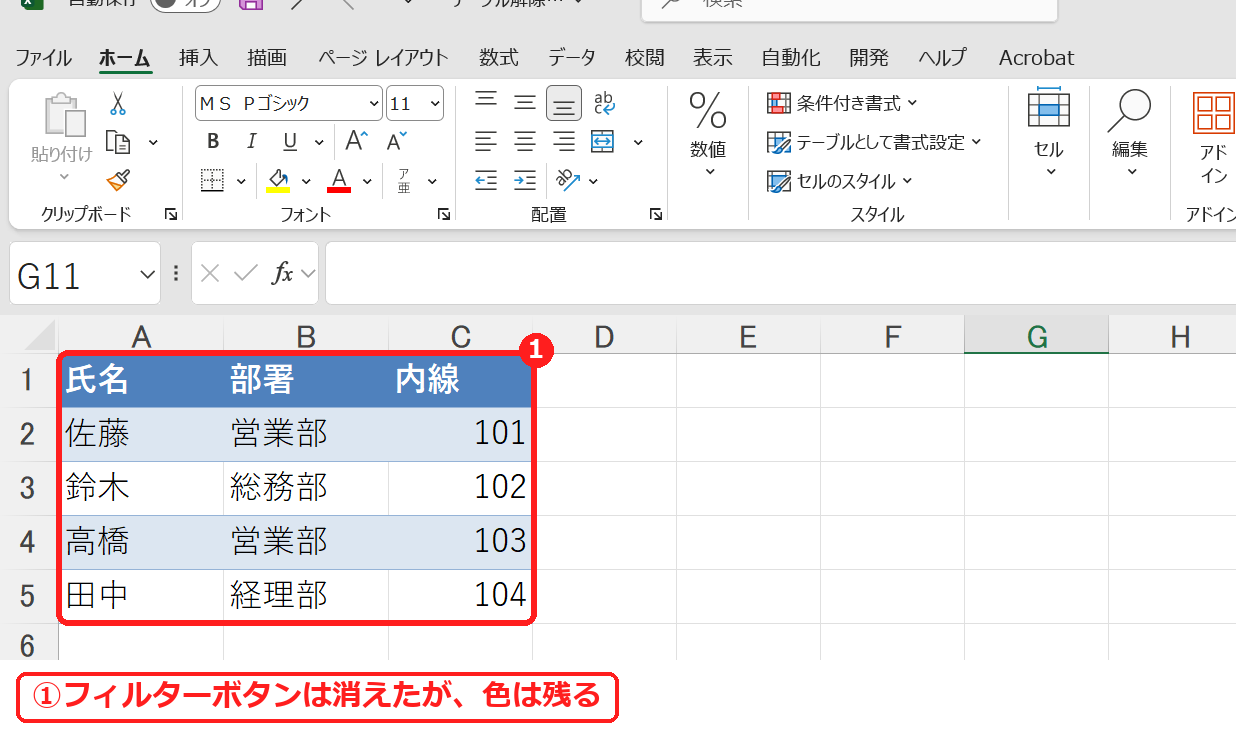This screenshot has width=1236, height=730.
Task: Click the phonetic guide (furigana) icon
Action: pyautogui.click(x=404, y=180)
